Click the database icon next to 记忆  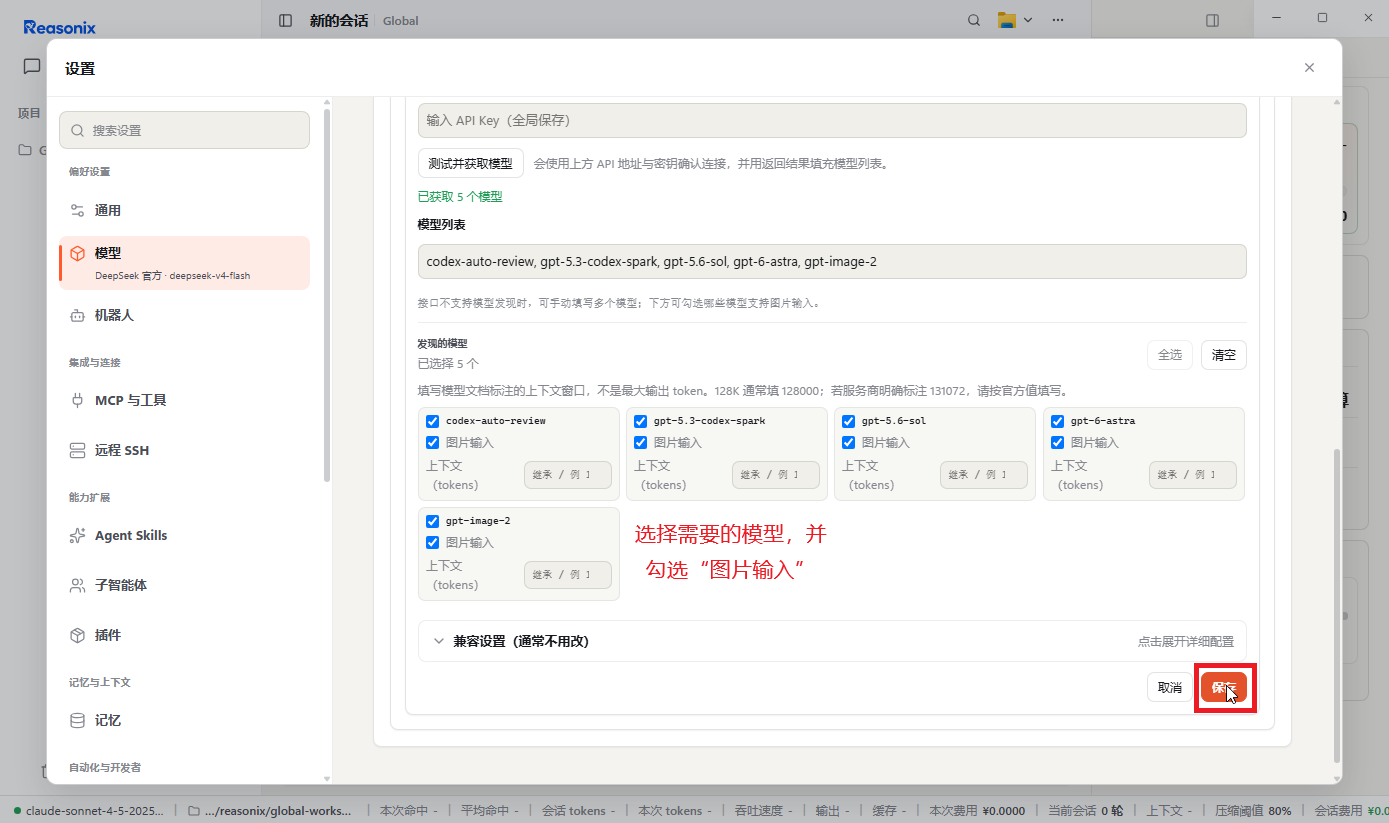pos(77,720)
